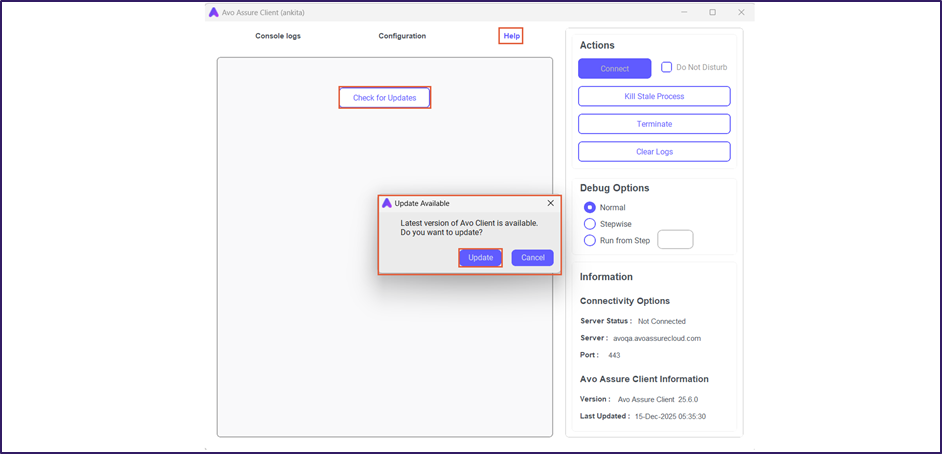Click Kill Stale Process
Screen dimensions: 942x454
click(x=654, y=96)
